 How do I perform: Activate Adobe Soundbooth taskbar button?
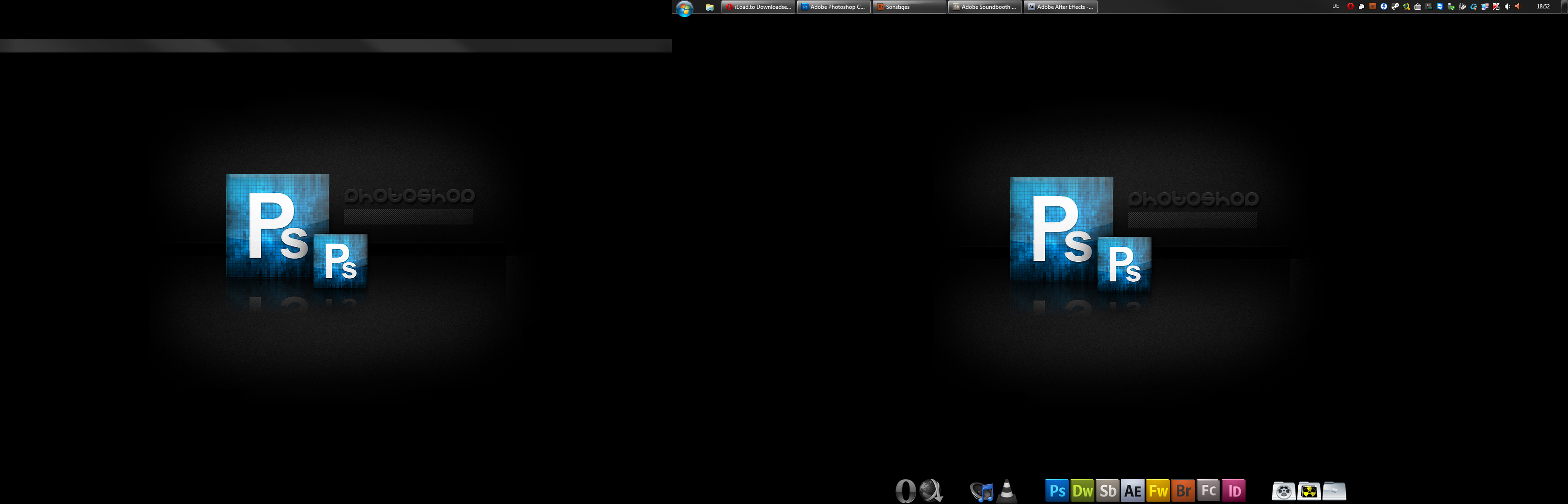984,7
